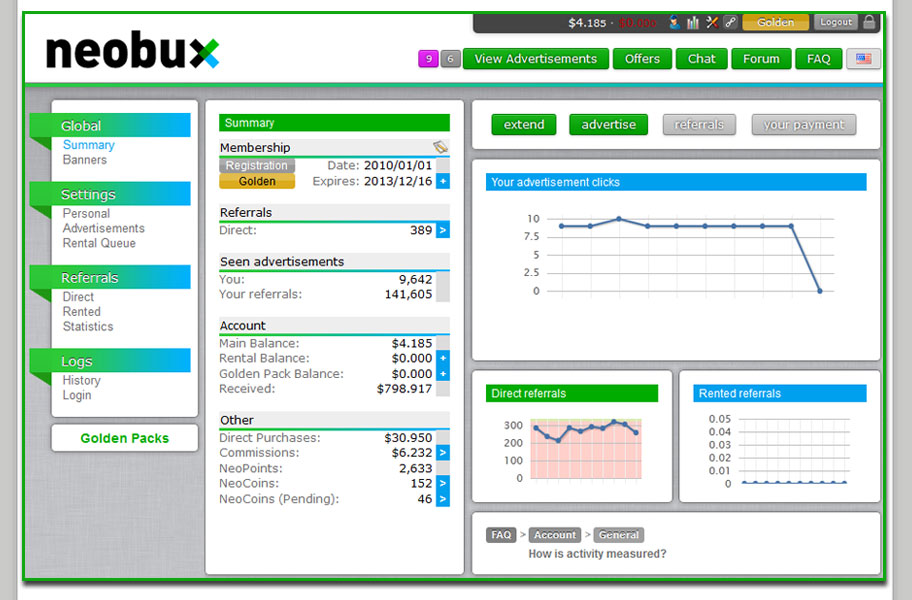Open Rental Queue settings

coord(99,243)
